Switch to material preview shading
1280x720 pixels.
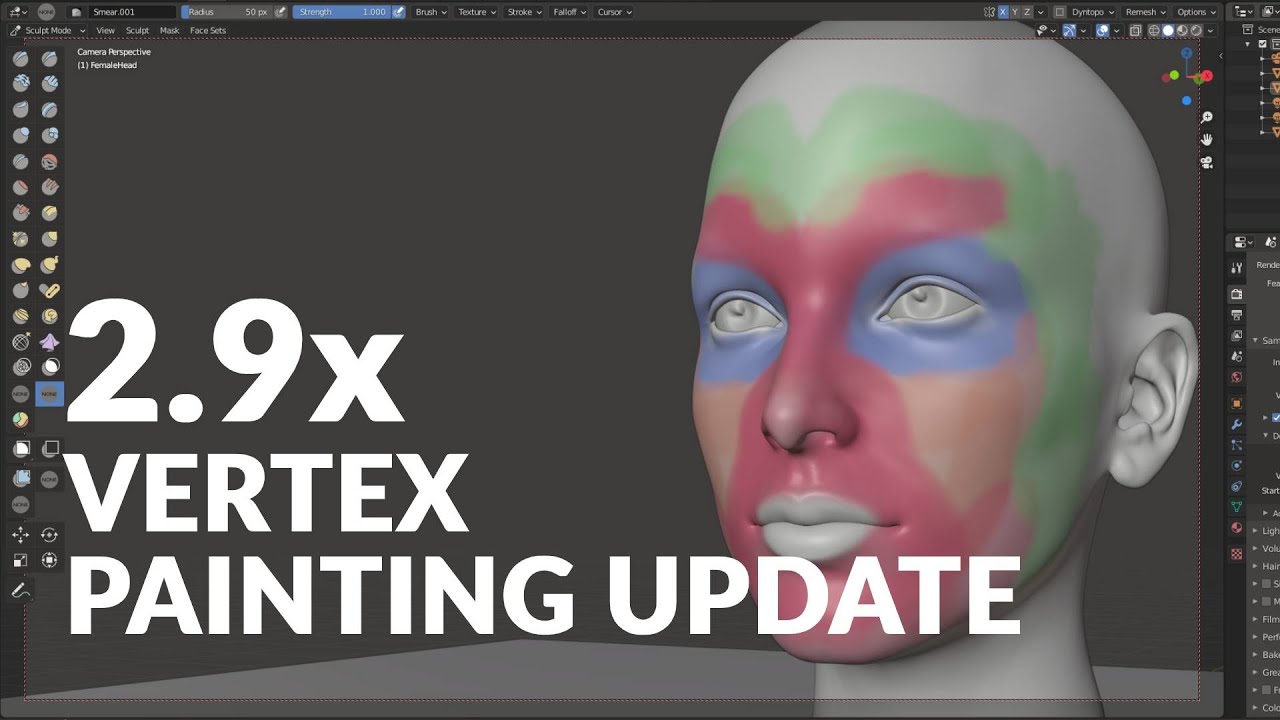pos(1182,31)
